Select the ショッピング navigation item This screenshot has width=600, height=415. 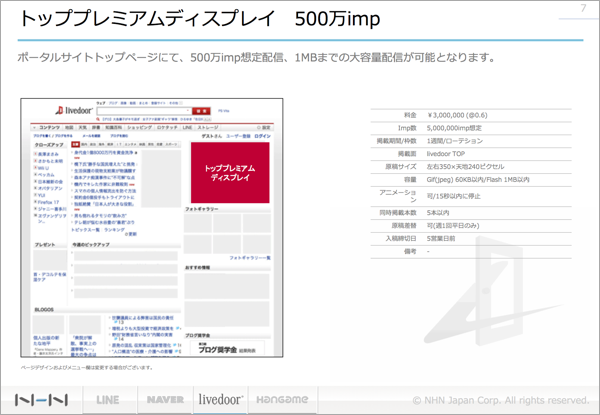click(140, 127)
